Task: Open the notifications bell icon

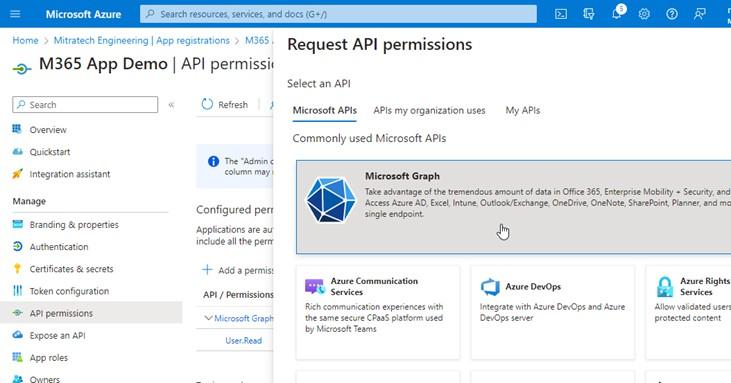Action: click(617, 14)
